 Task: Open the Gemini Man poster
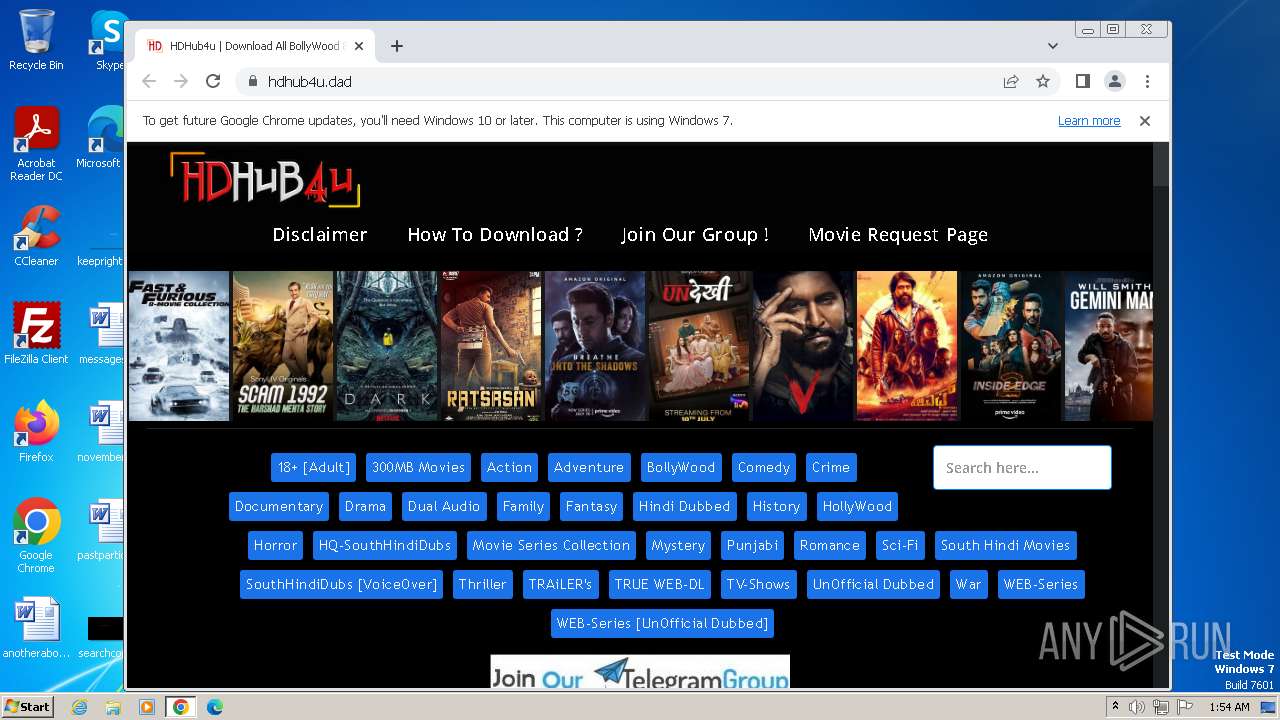point(1109,346)
